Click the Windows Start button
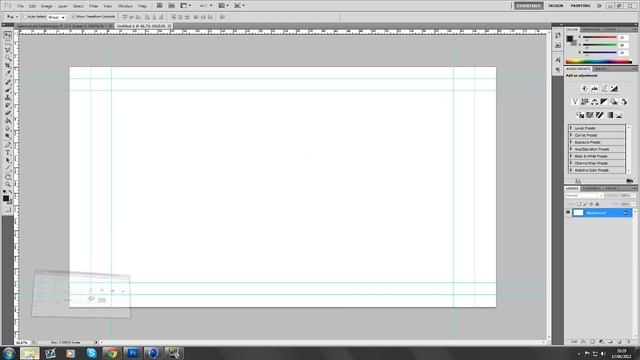 pos(9,353)
